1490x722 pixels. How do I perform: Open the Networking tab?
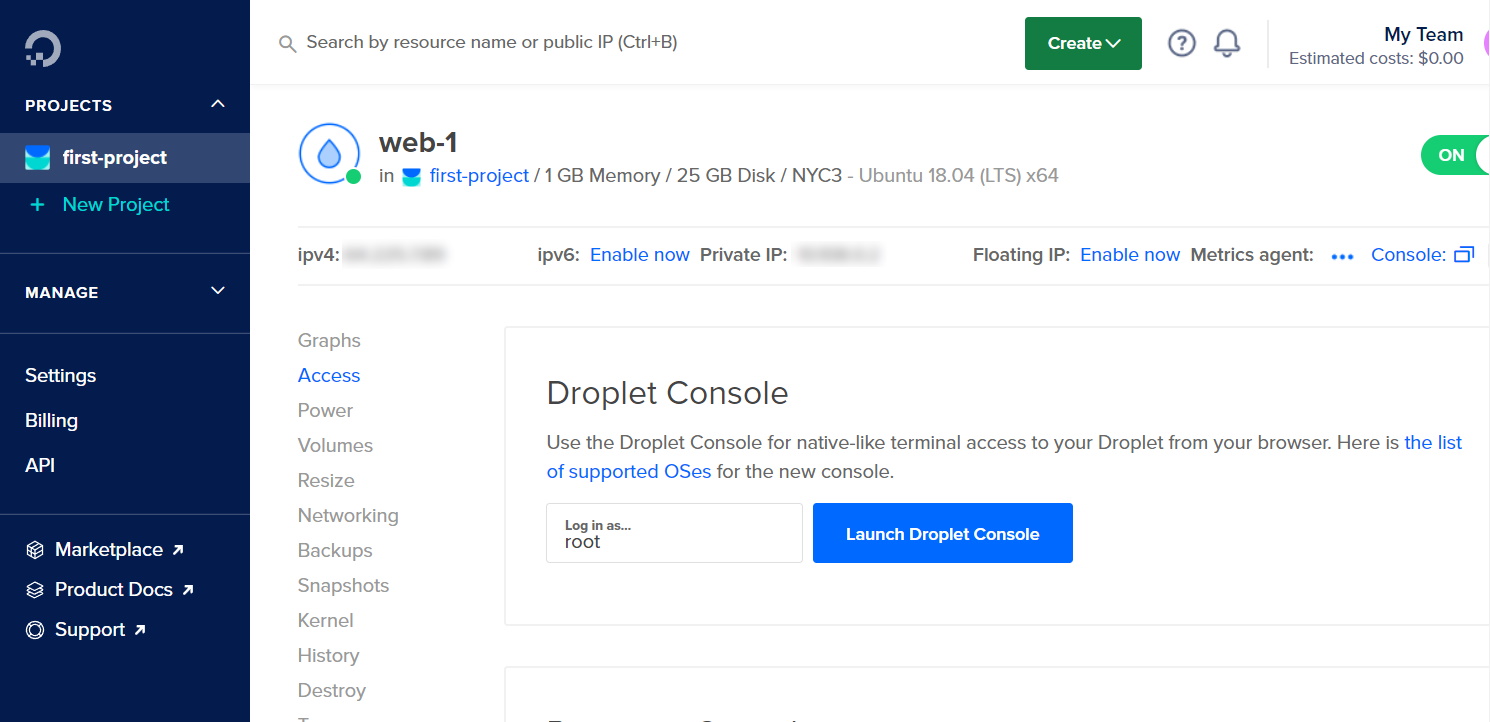[348, 516]
